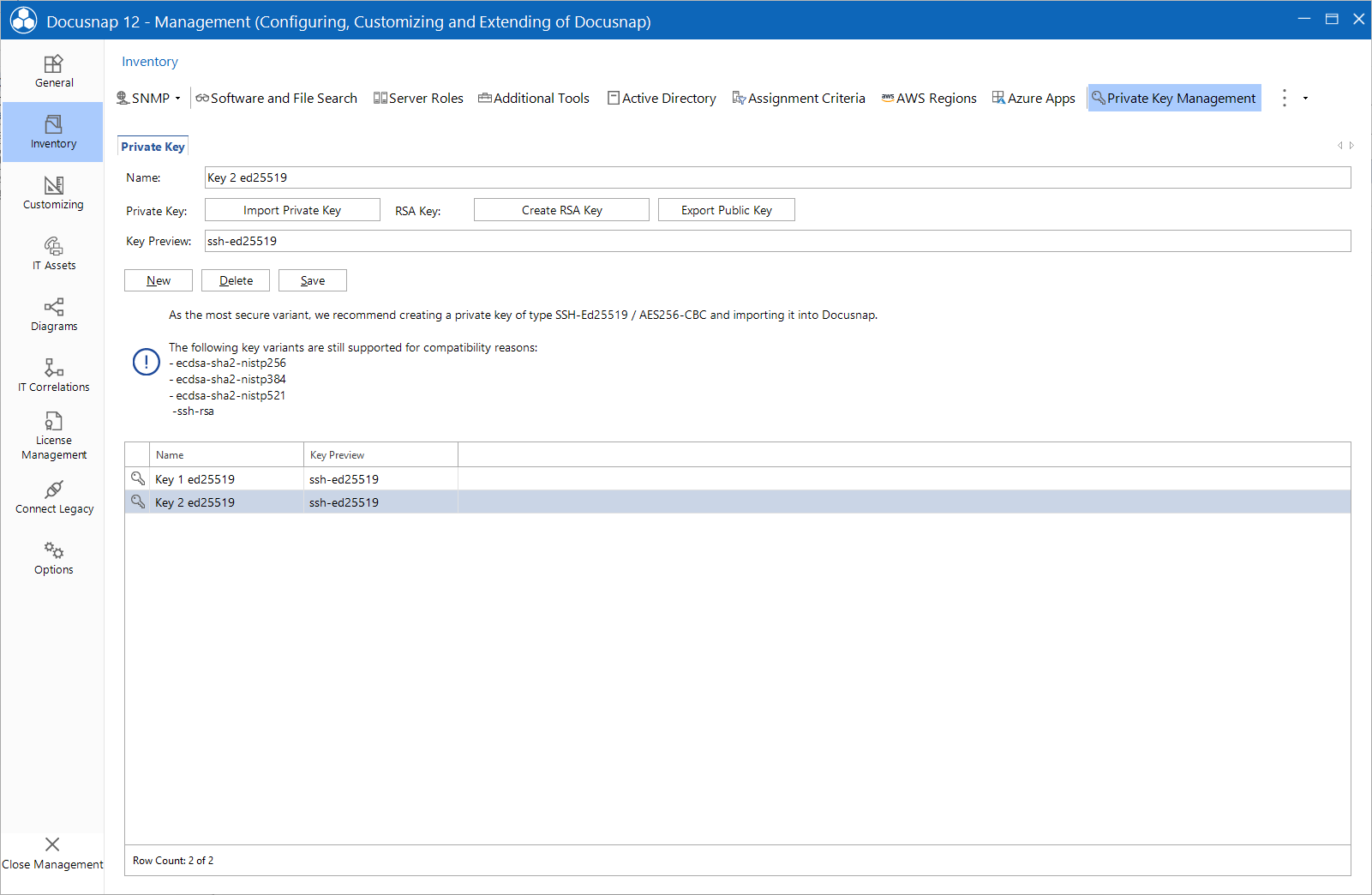Open the Diagrams sidebar section

[x=53, y=315]
